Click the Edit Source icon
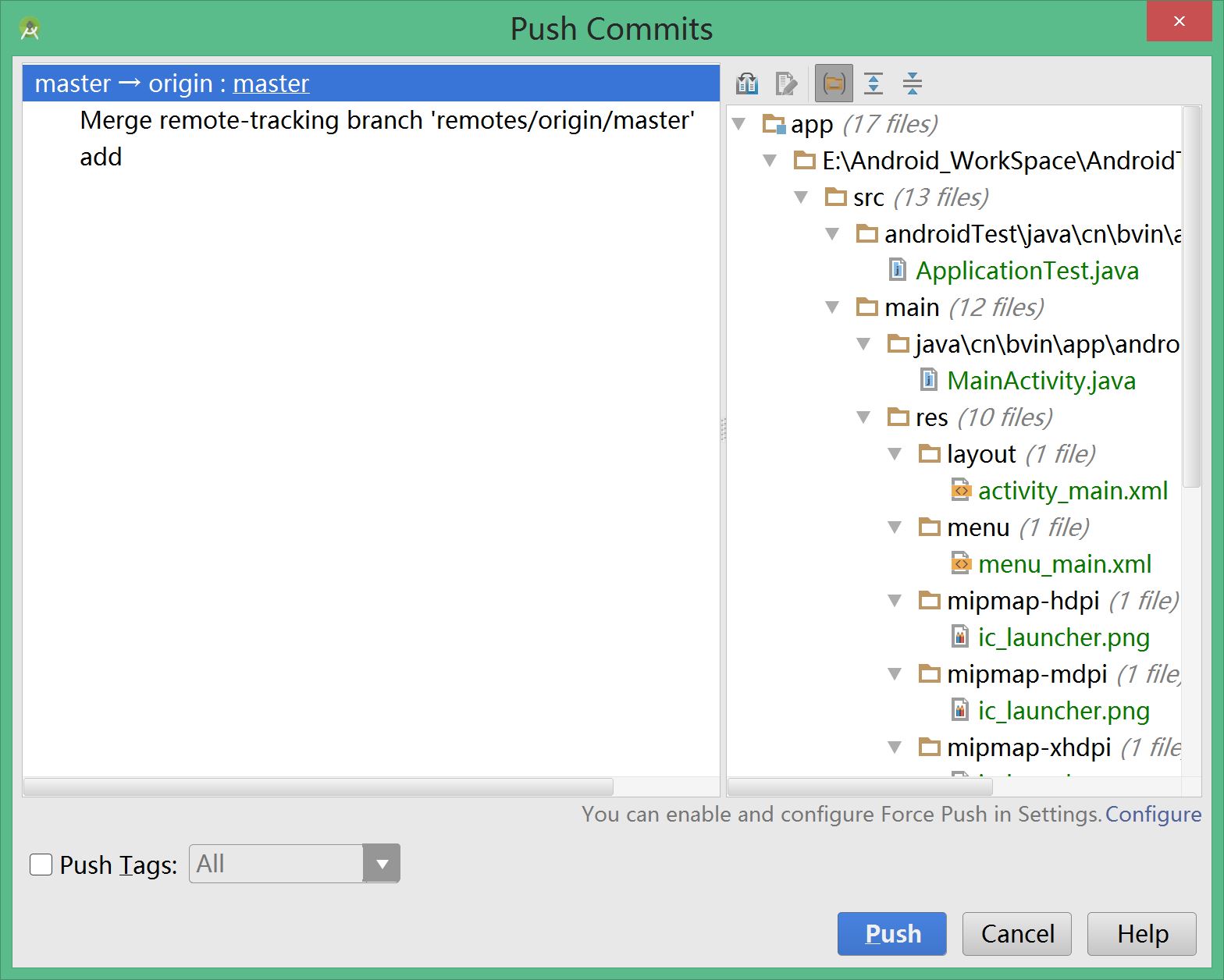 coord(786,83)
